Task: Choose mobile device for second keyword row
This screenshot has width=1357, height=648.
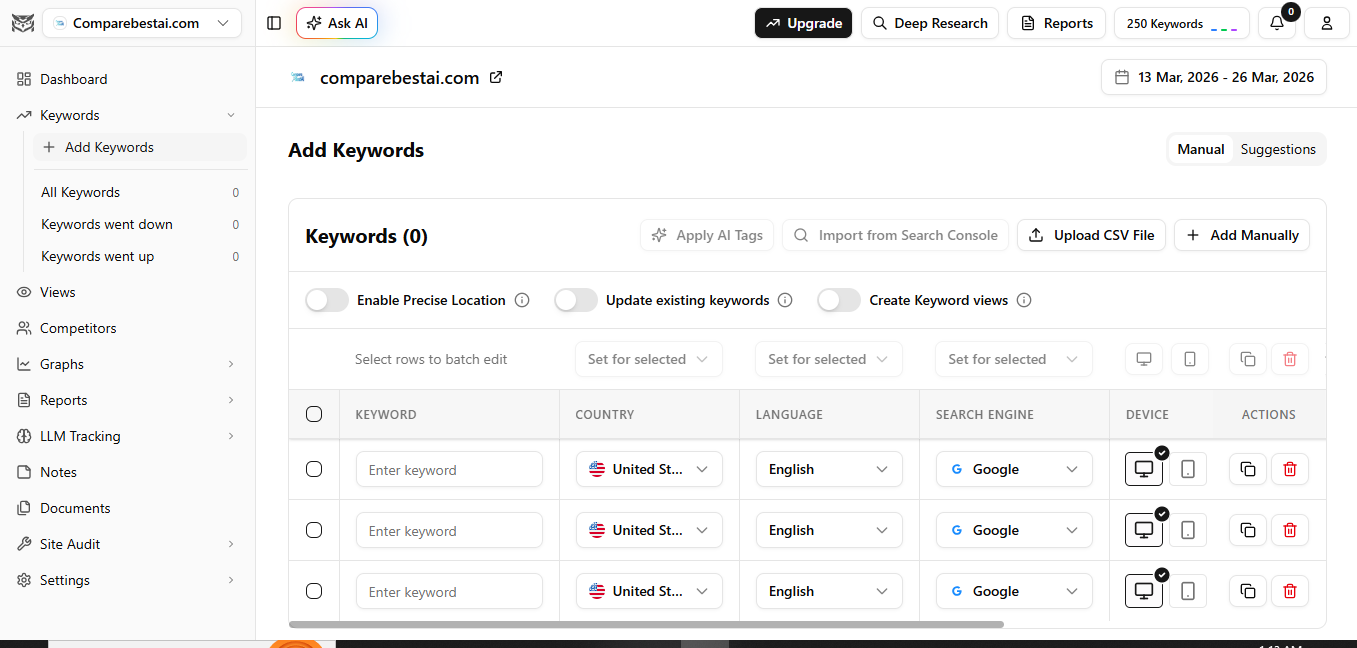Action: click(1188, 530)
